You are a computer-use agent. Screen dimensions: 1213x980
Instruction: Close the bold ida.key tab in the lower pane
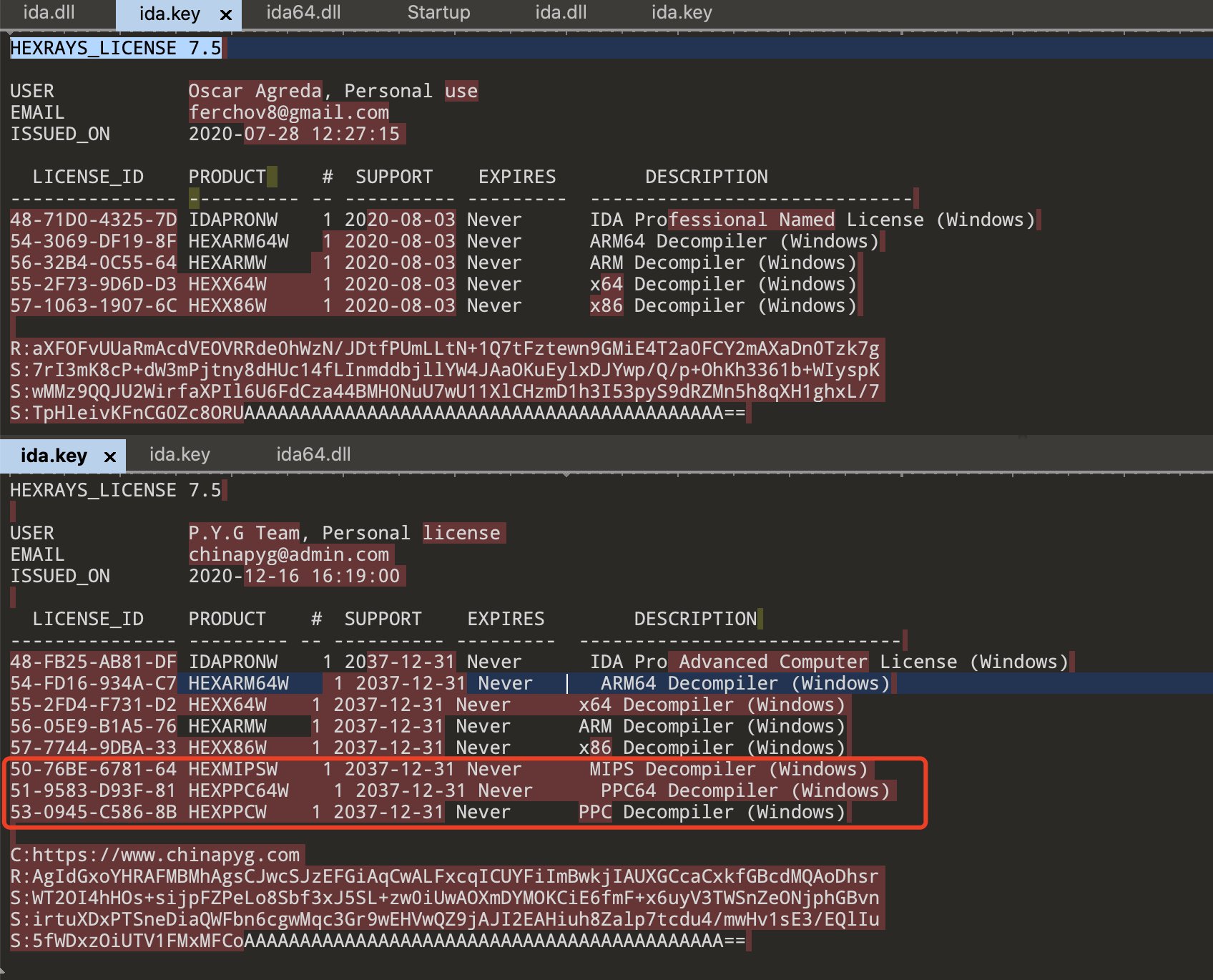(x=110, y=456)
